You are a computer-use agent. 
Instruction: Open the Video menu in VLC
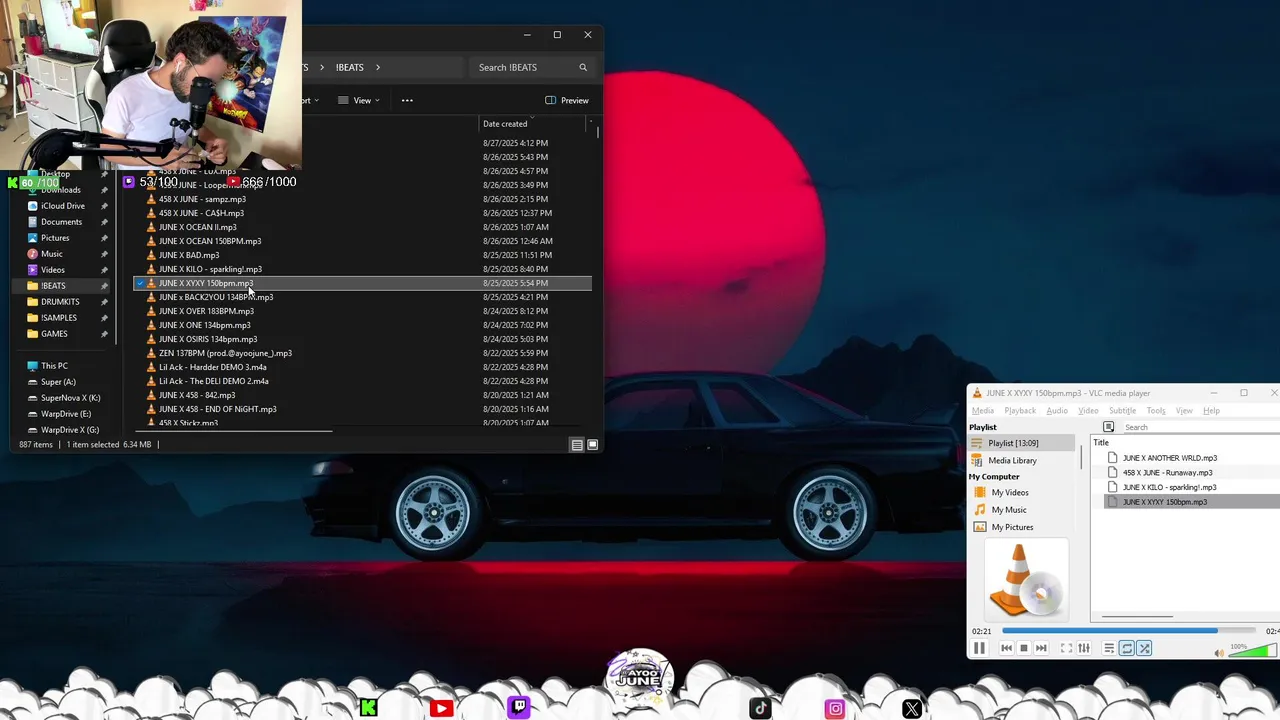[x=1088, y=411]
